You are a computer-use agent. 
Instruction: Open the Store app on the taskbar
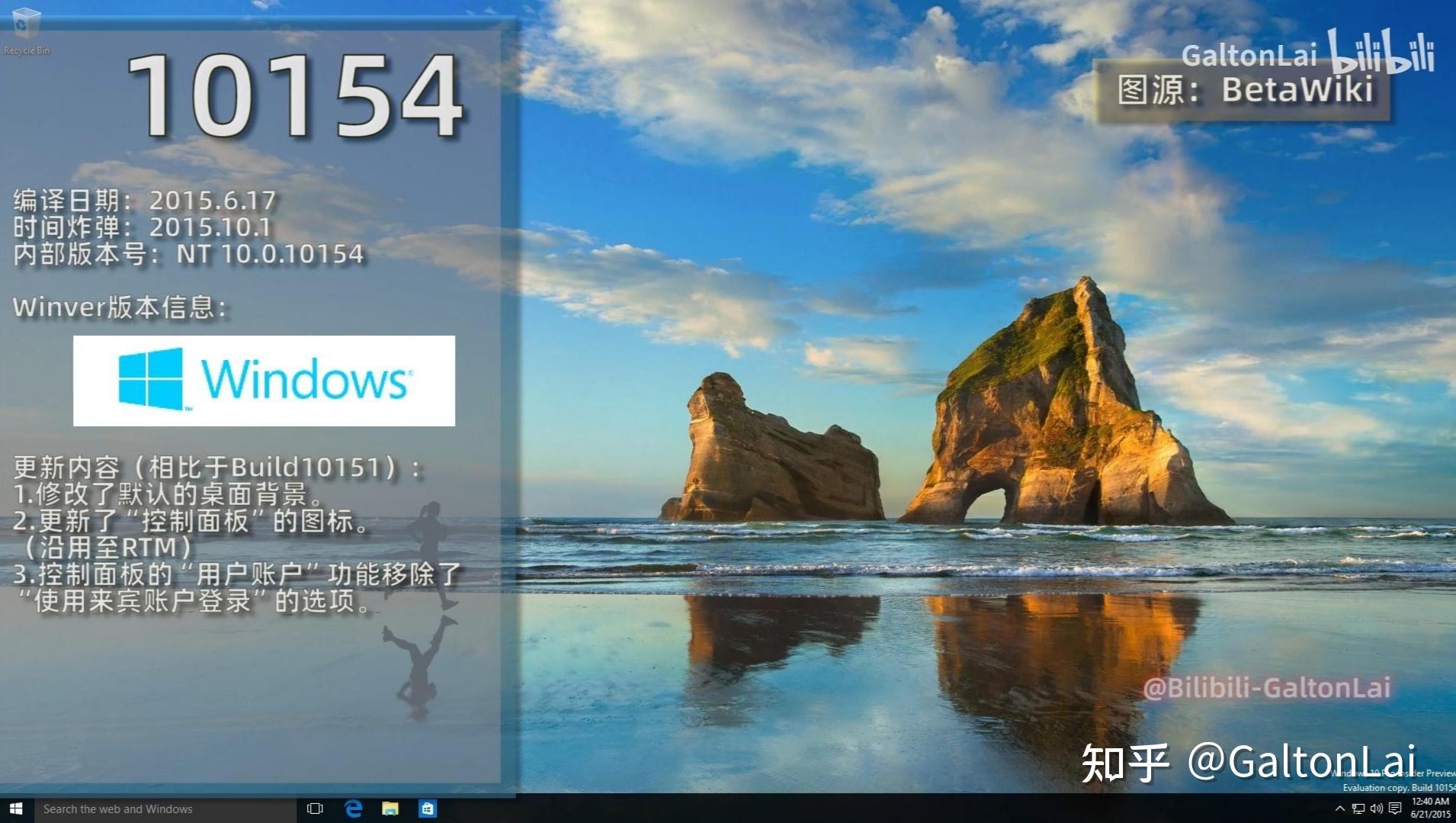tap(428, 809)
